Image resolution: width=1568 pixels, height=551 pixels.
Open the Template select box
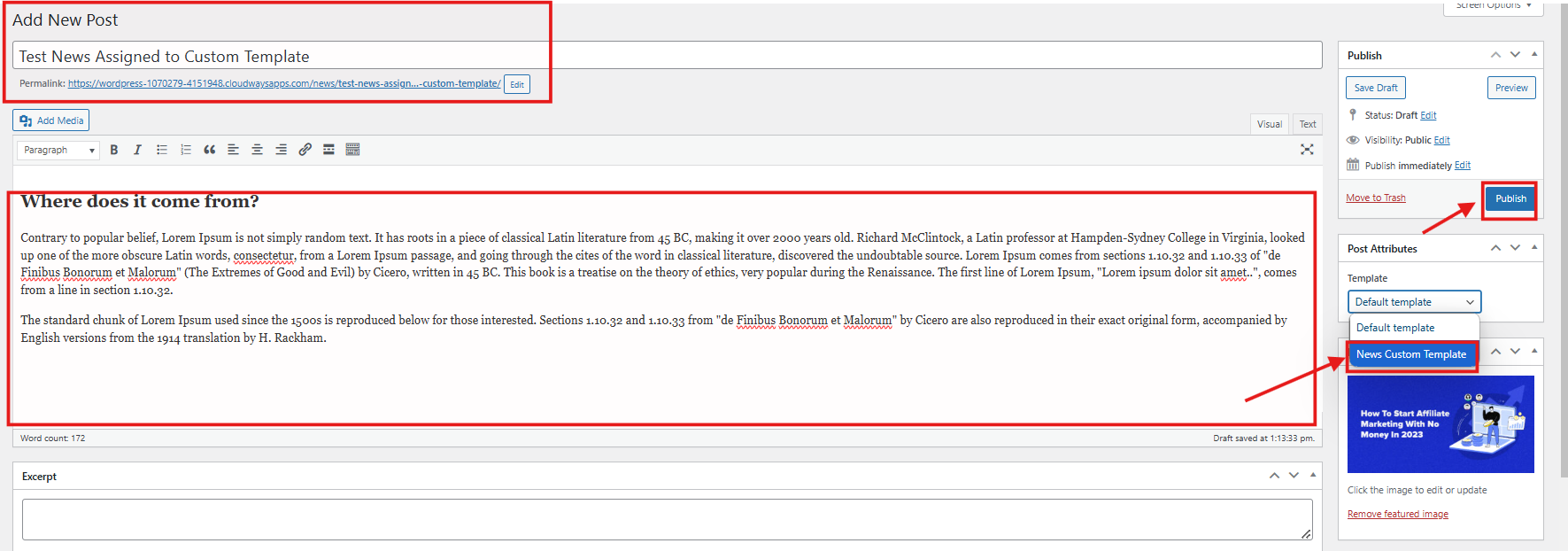(x=1414, y=302)
